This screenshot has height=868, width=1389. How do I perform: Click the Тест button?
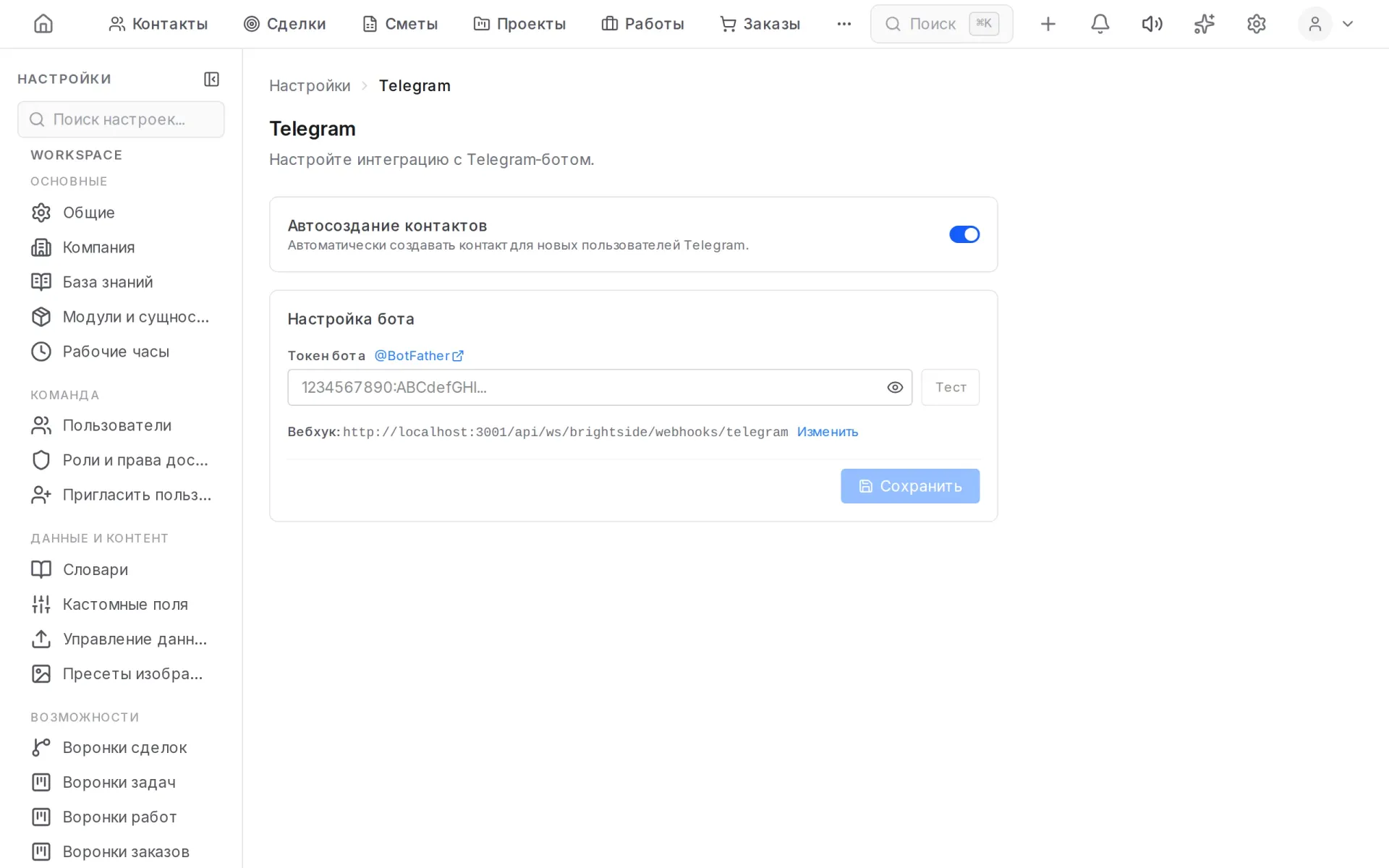951,388
